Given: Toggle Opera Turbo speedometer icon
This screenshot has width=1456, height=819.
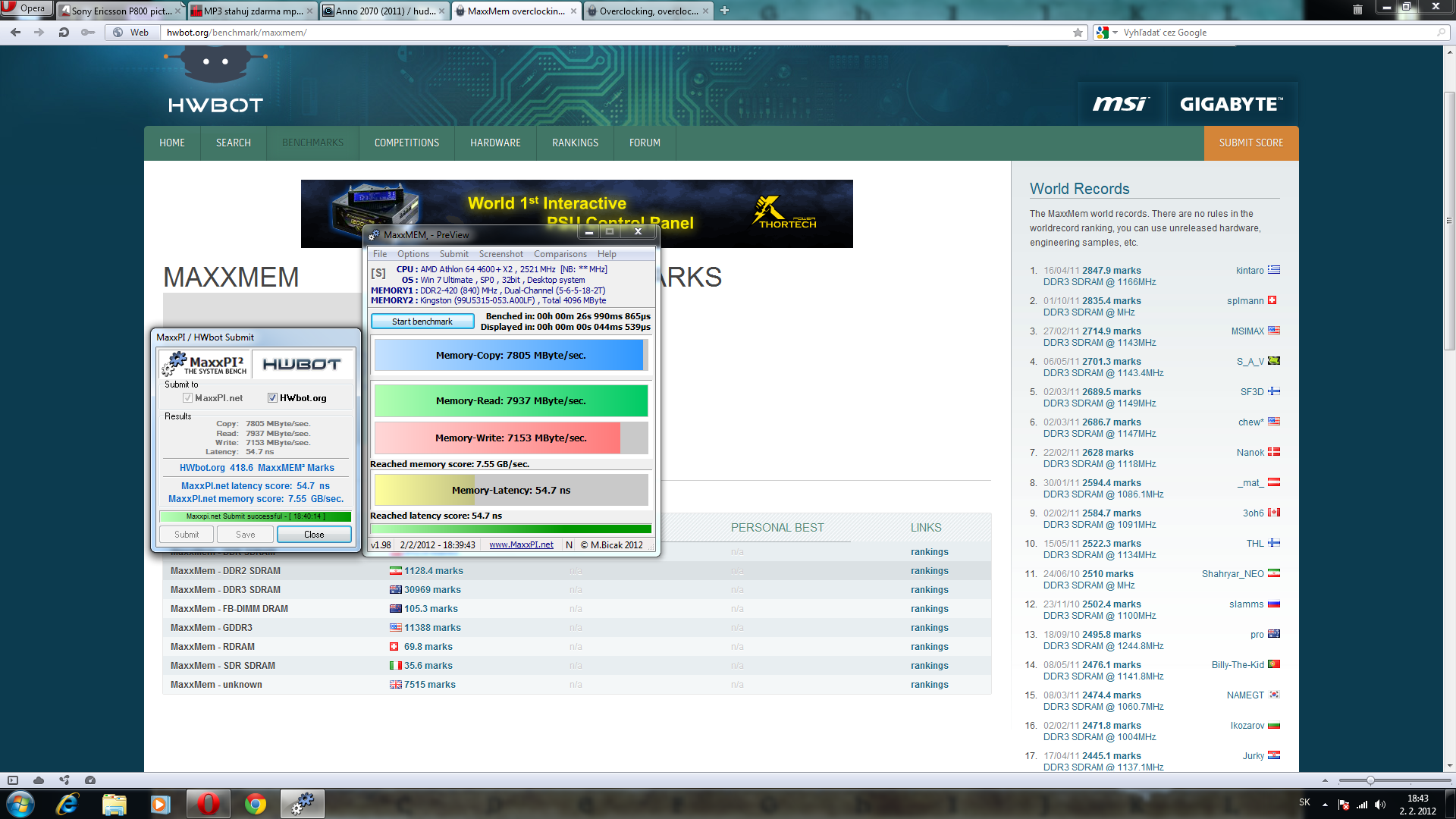Looking at the screenshot, I should (x=90, y=780).
